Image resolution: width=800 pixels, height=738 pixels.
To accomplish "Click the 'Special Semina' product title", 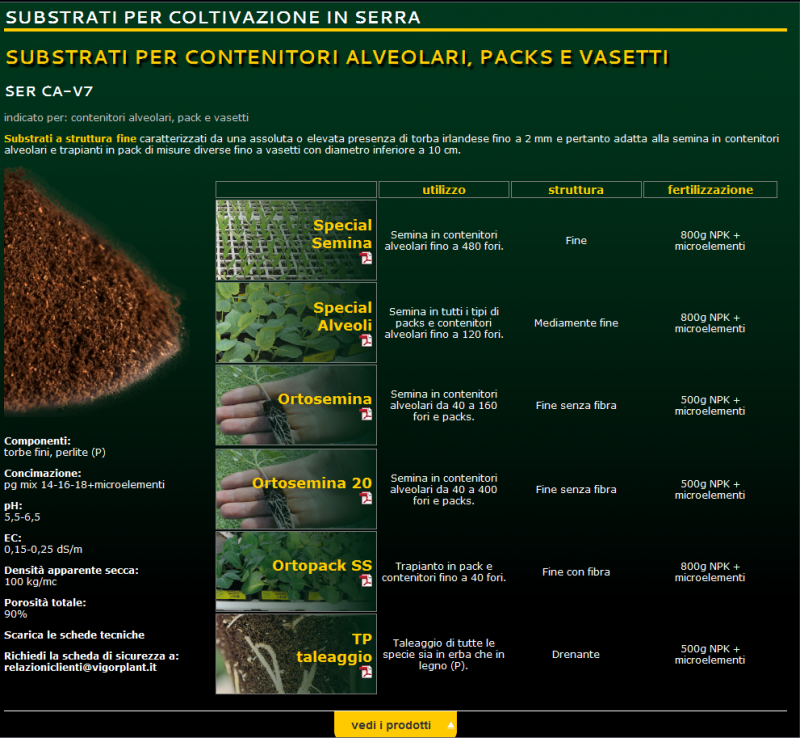I will pyautogui.click(x=342, y=234).
